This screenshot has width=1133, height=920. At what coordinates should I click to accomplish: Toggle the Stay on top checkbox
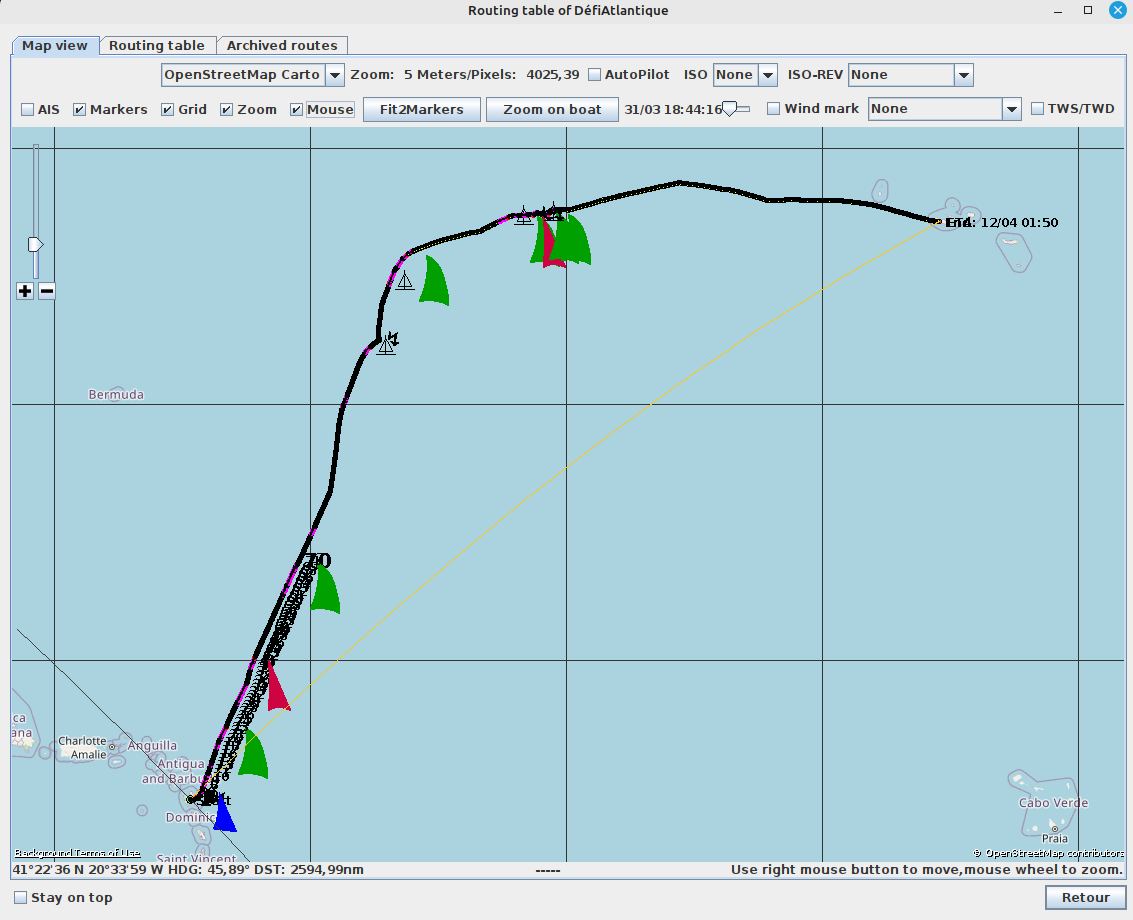(20, 897)
